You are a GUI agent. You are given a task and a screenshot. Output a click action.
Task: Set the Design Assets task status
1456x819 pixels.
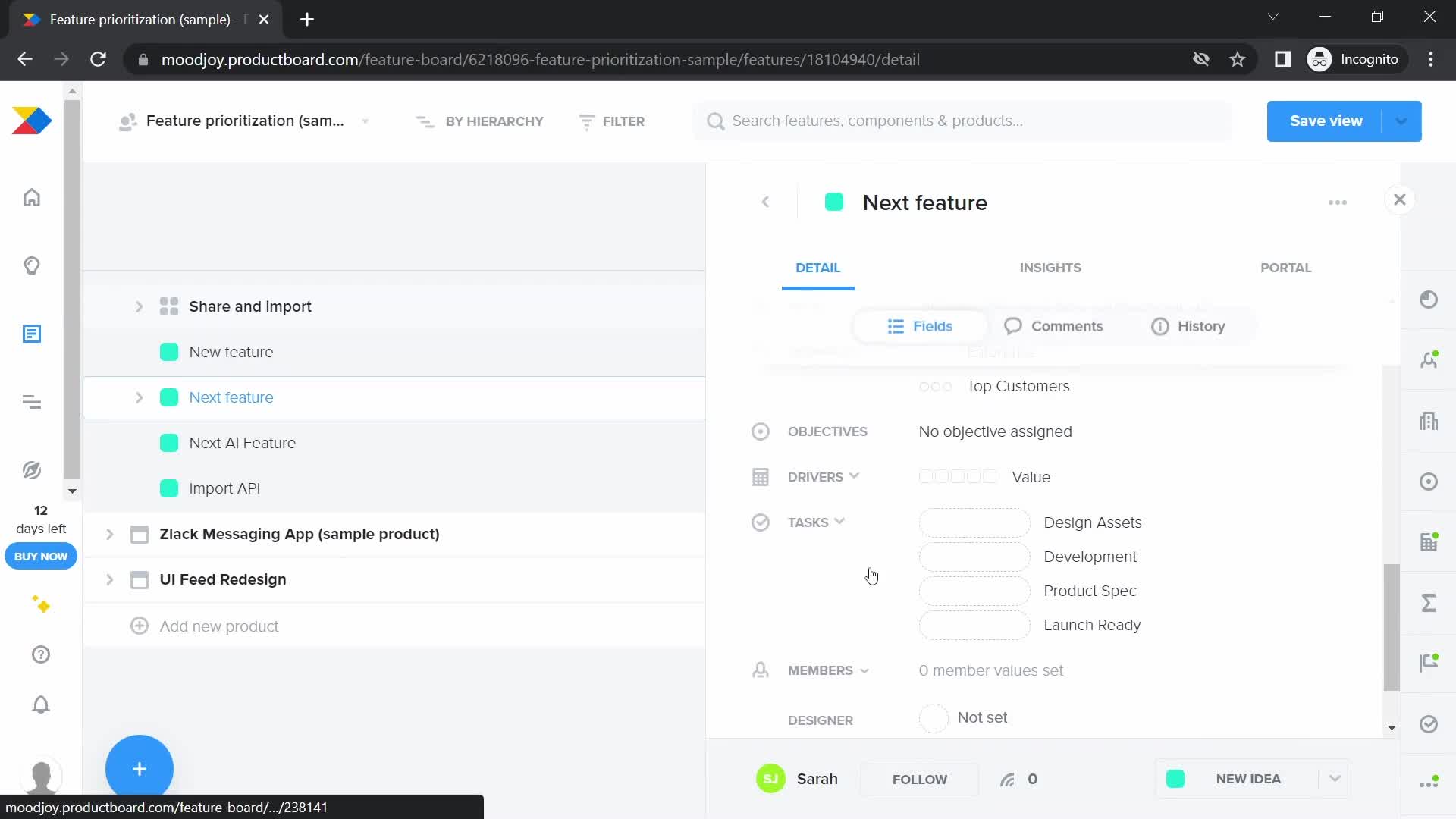974,522
